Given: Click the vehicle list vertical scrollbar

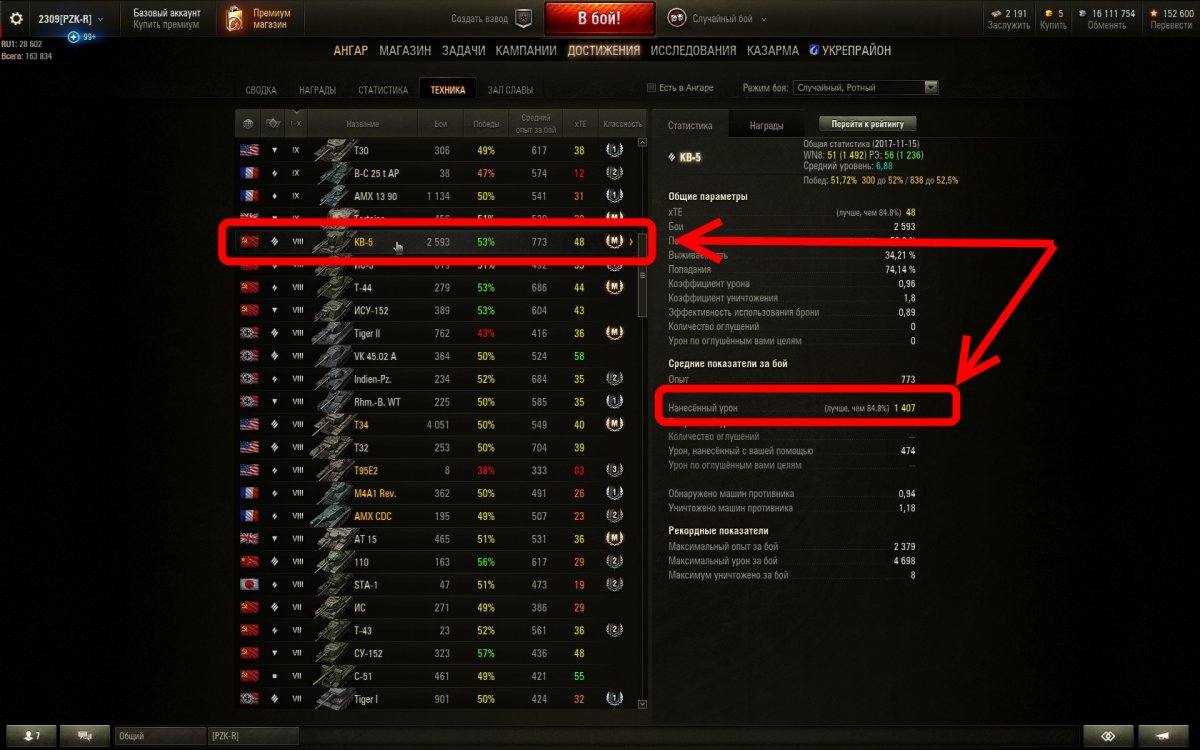Looking at the screenshot, I should pyautogui.click(x=643, y=424).
